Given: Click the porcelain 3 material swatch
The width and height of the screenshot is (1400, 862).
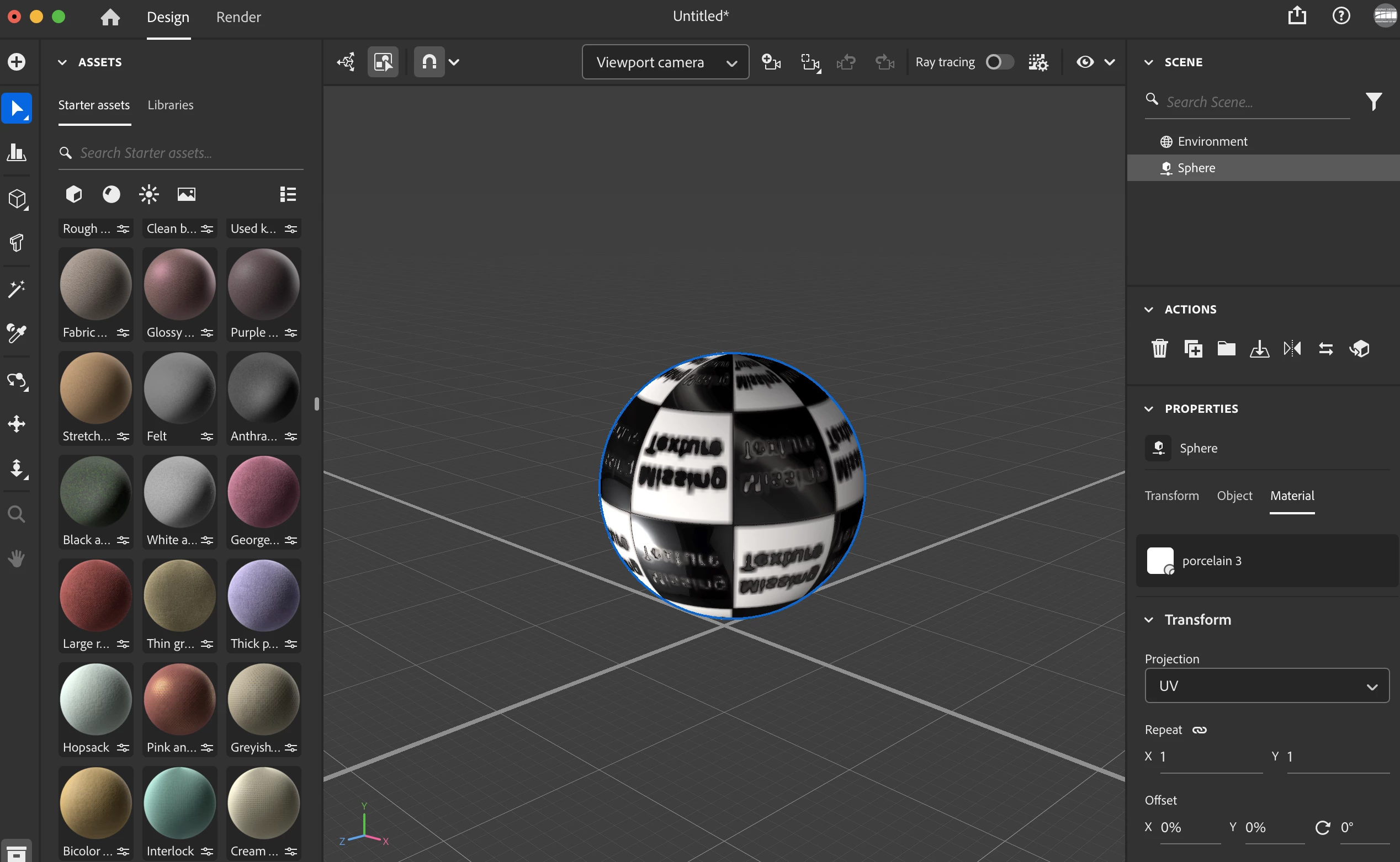Looking at the screenshot, I should [x=1160, y=561].
